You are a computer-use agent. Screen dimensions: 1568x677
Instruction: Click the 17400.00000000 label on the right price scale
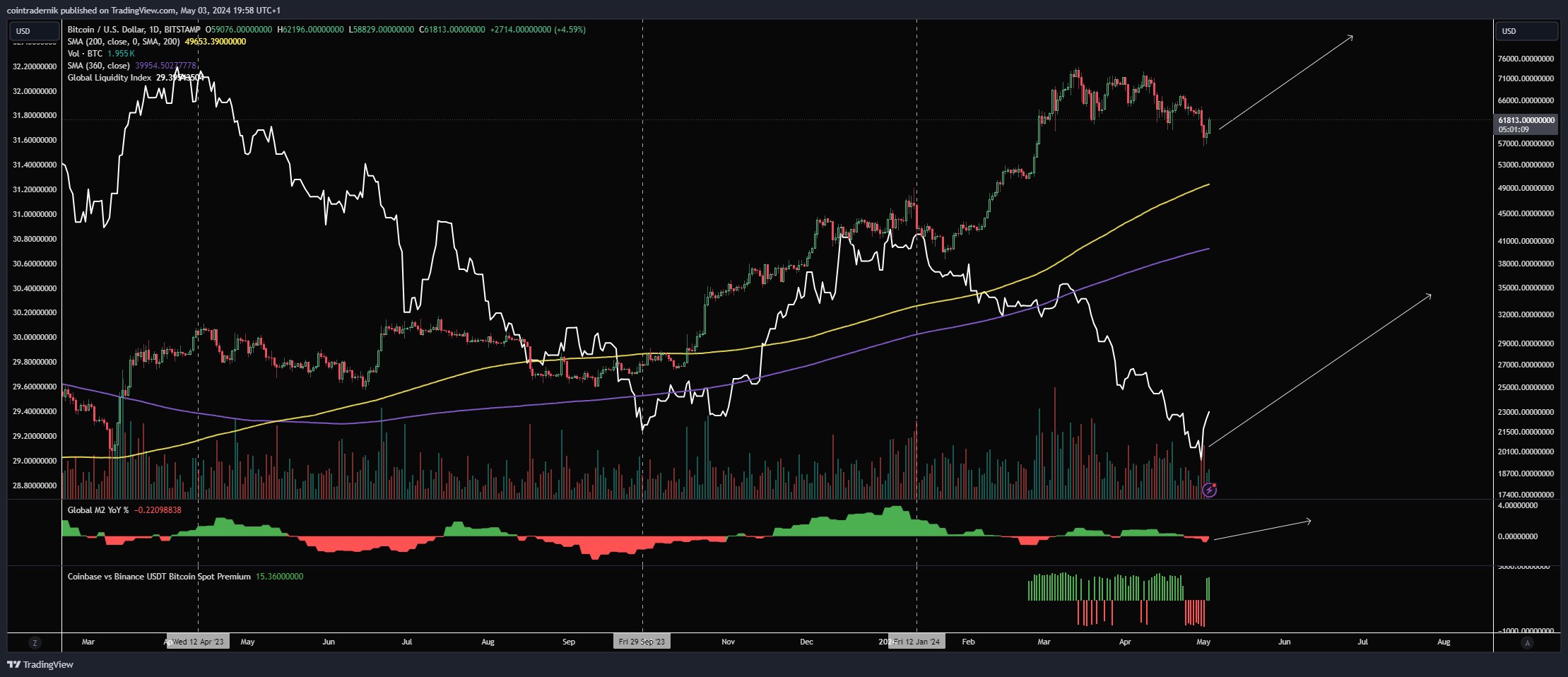click(x=1526, y=495)
